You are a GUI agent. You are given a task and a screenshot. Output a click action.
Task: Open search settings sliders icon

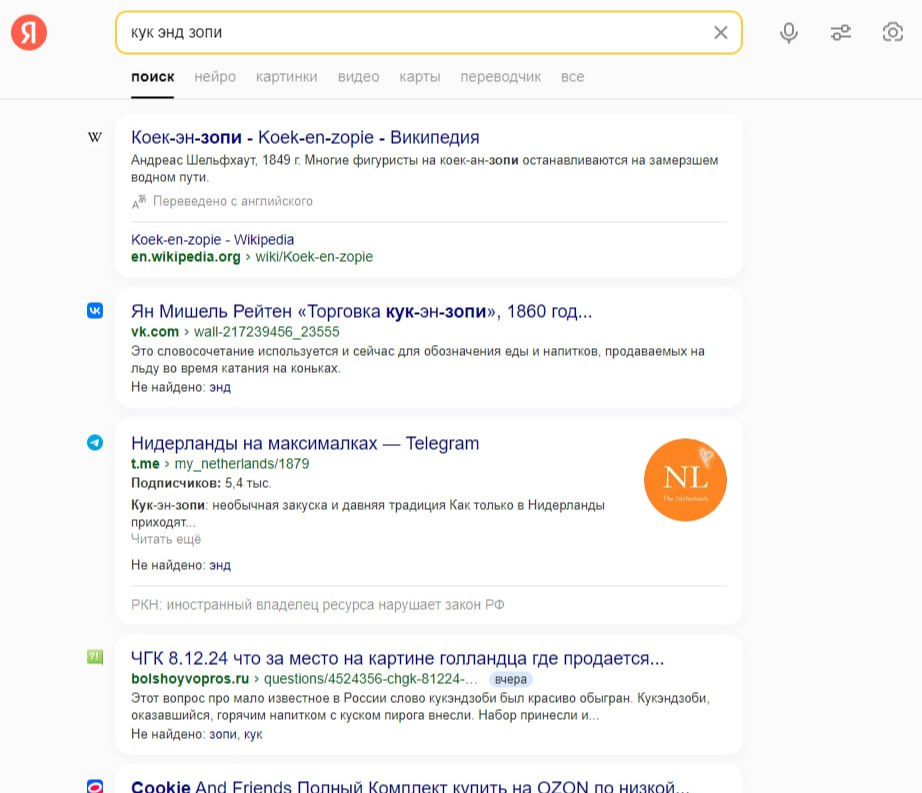tap(841, 32)
